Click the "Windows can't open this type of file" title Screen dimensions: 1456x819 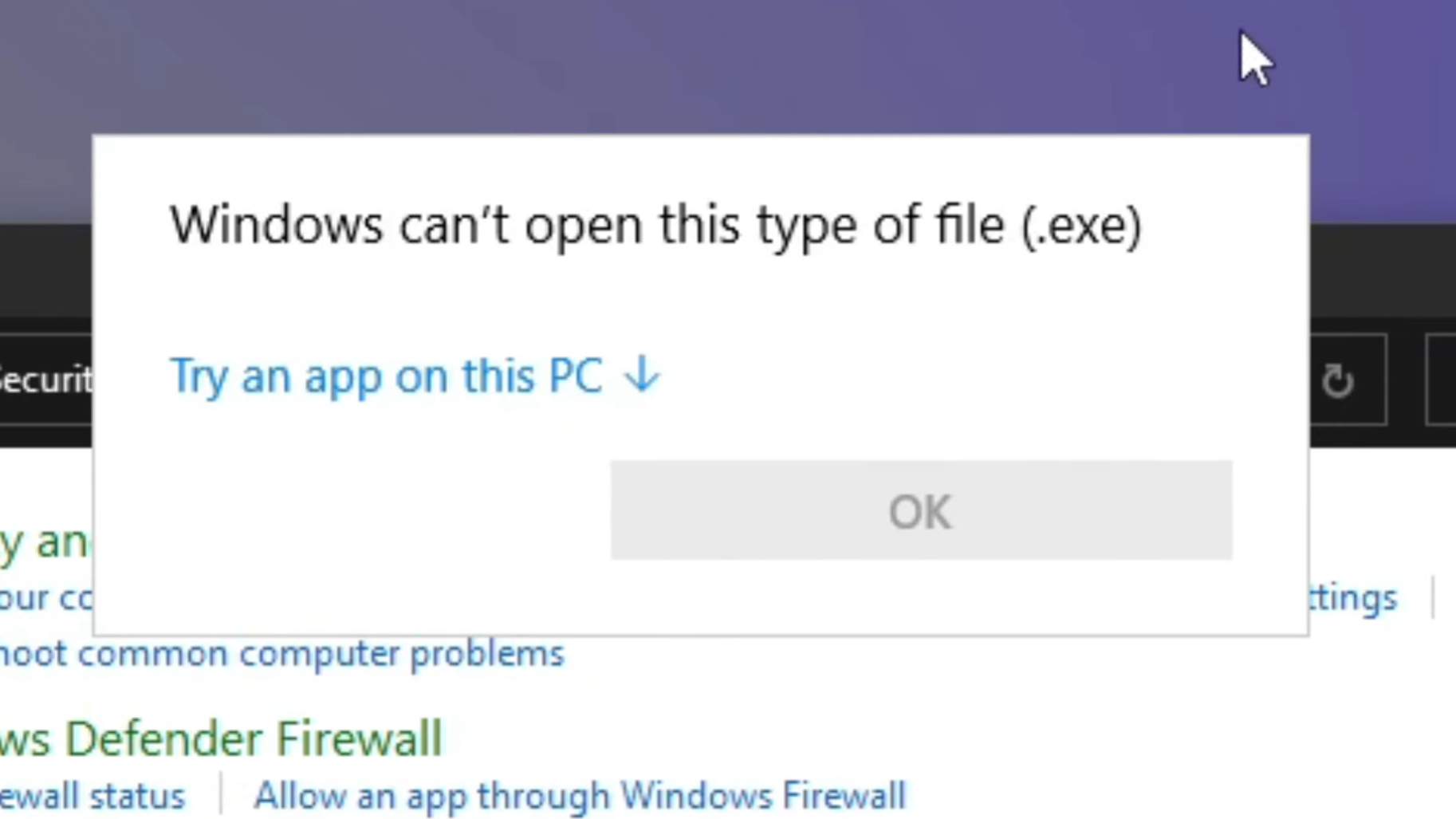coord(656,225)
